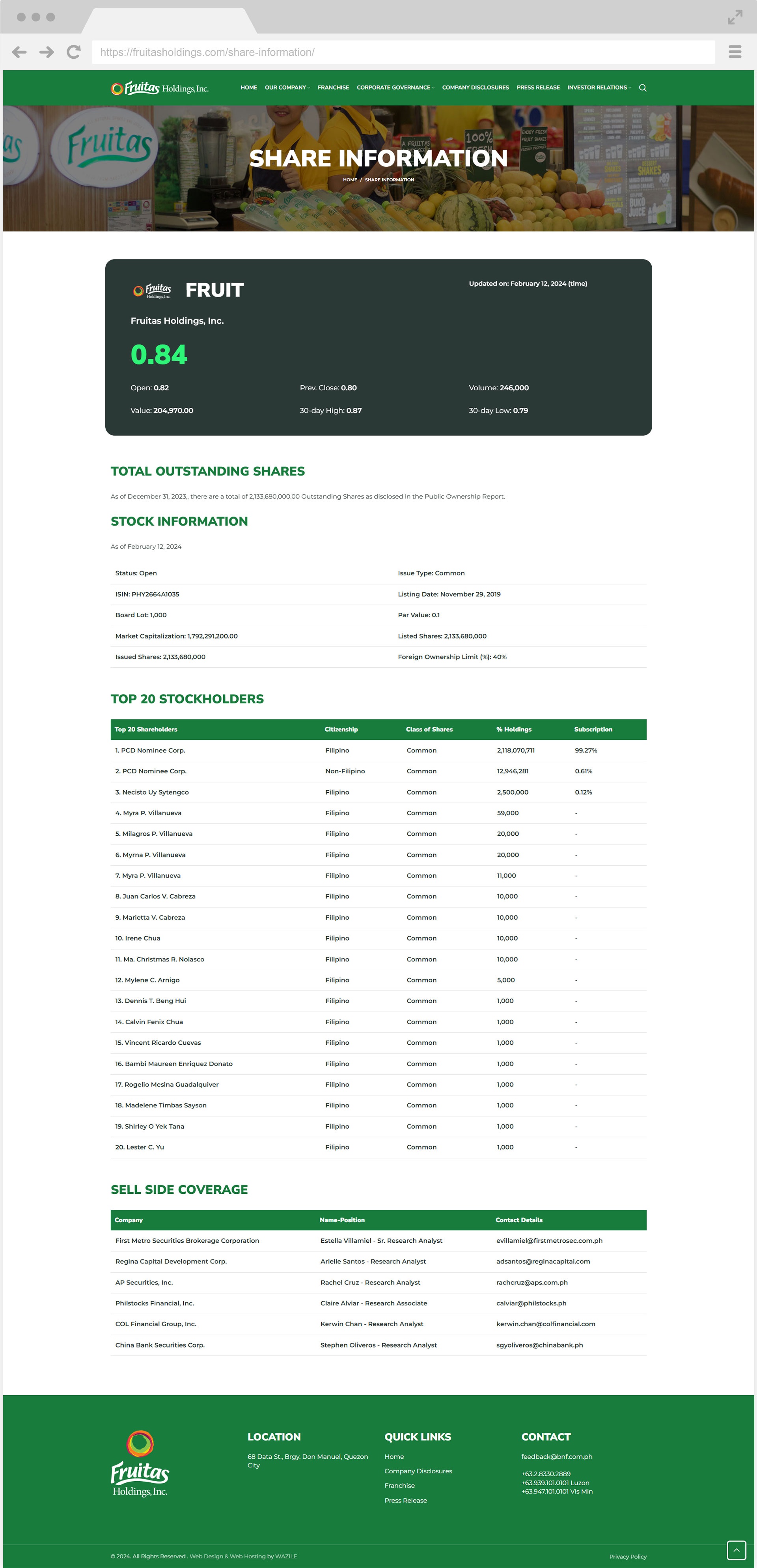Click the Market Capitalization entry
Image resolution: width=757 pixels, height=1568 pixels.
click(177, 636)
